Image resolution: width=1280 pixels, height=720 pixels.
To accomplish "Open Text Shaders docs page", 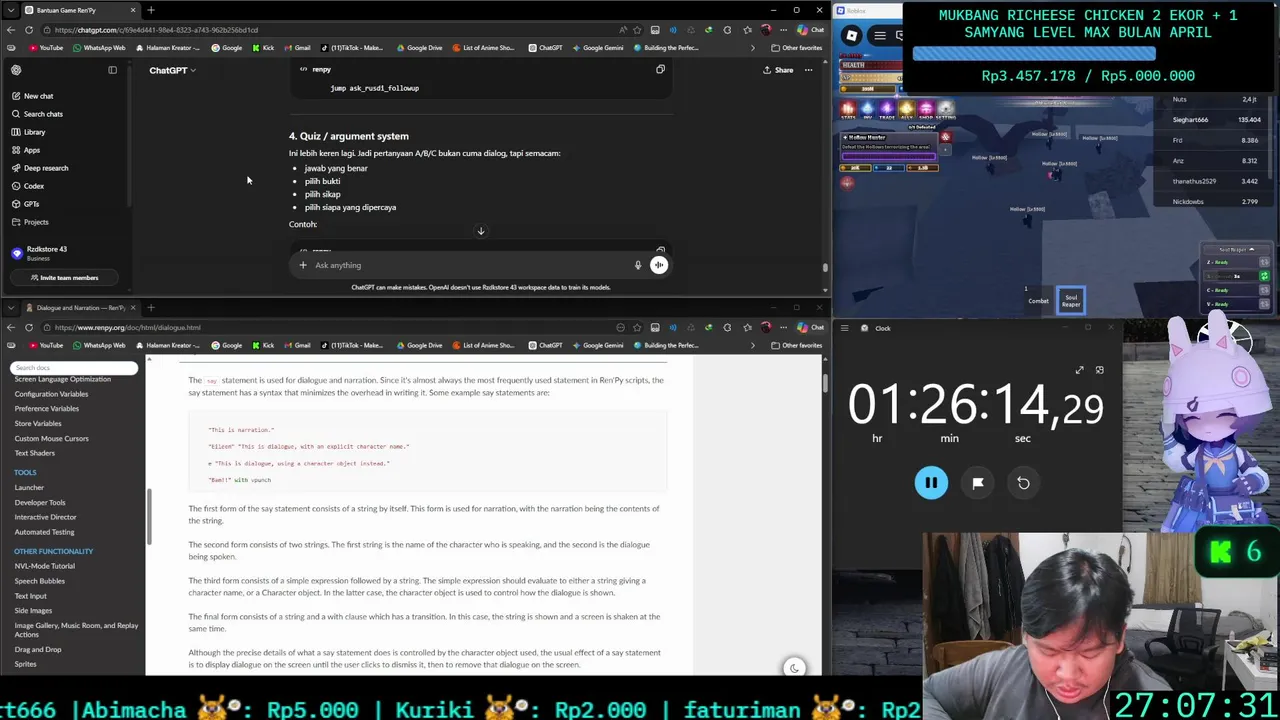I will tap(34, 453).
